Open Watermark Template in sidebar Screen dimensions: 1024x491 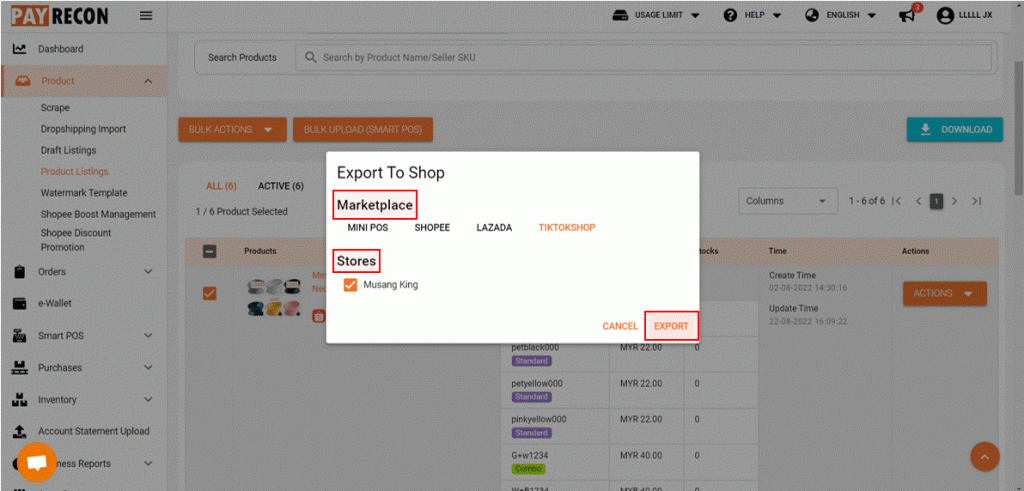pos(84,193)
